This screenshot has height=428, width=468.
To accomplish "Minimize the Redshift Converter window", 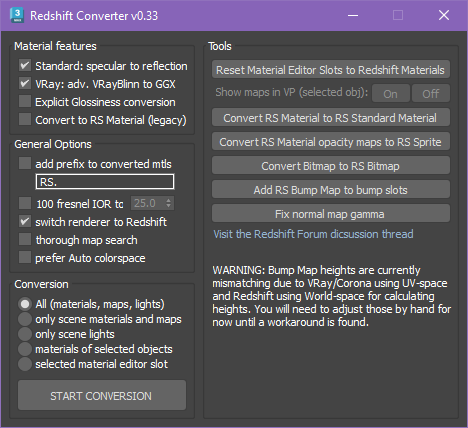I will [x=353, y=15].
